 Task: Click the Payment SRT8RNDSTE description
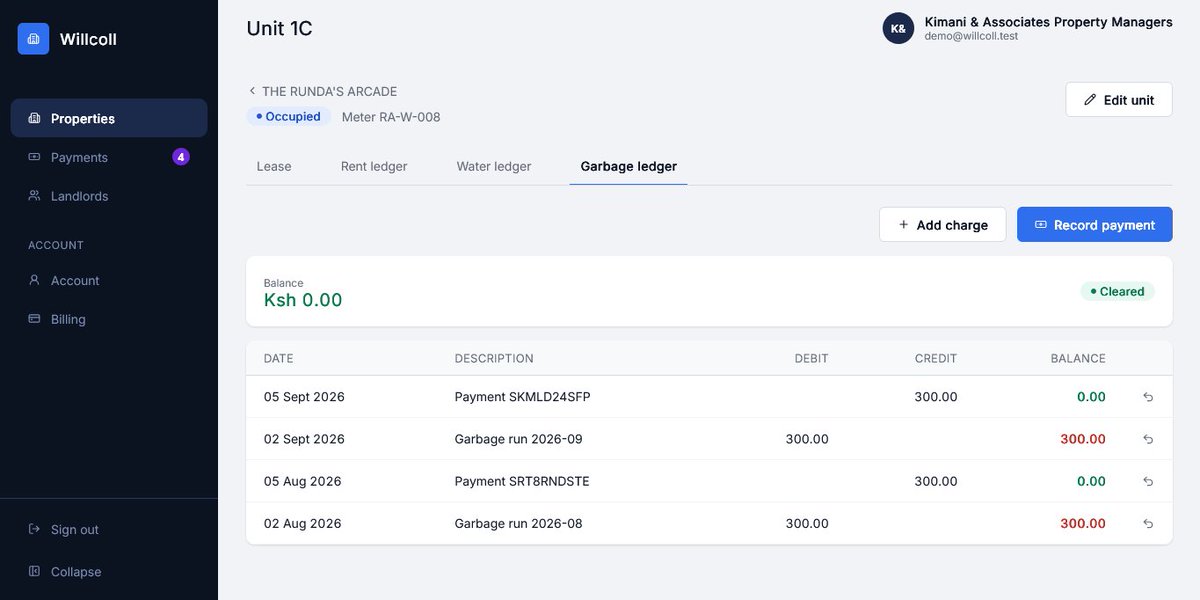[x=522, y=481]
